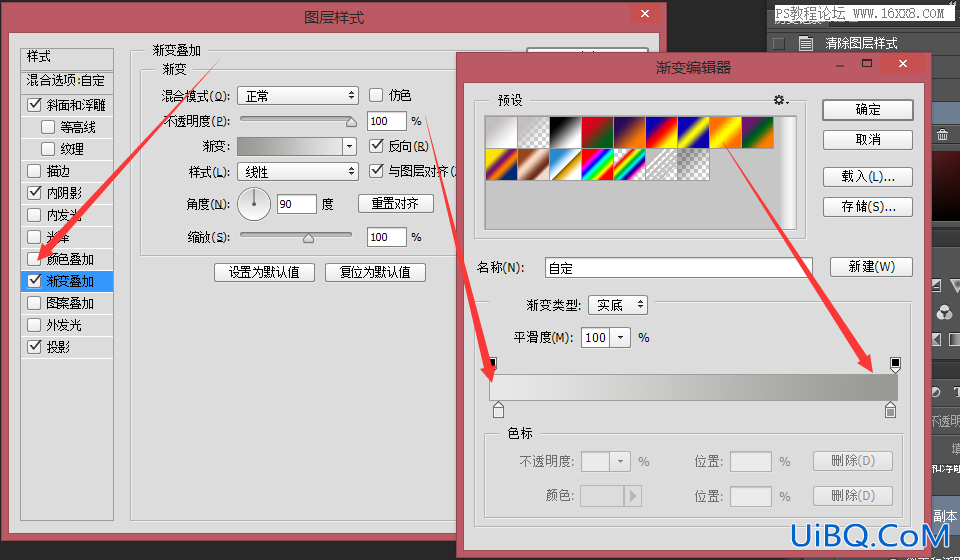Click the 缩放 scale slider track
Screen dimensions: 960x560
[x=296, y=236]
